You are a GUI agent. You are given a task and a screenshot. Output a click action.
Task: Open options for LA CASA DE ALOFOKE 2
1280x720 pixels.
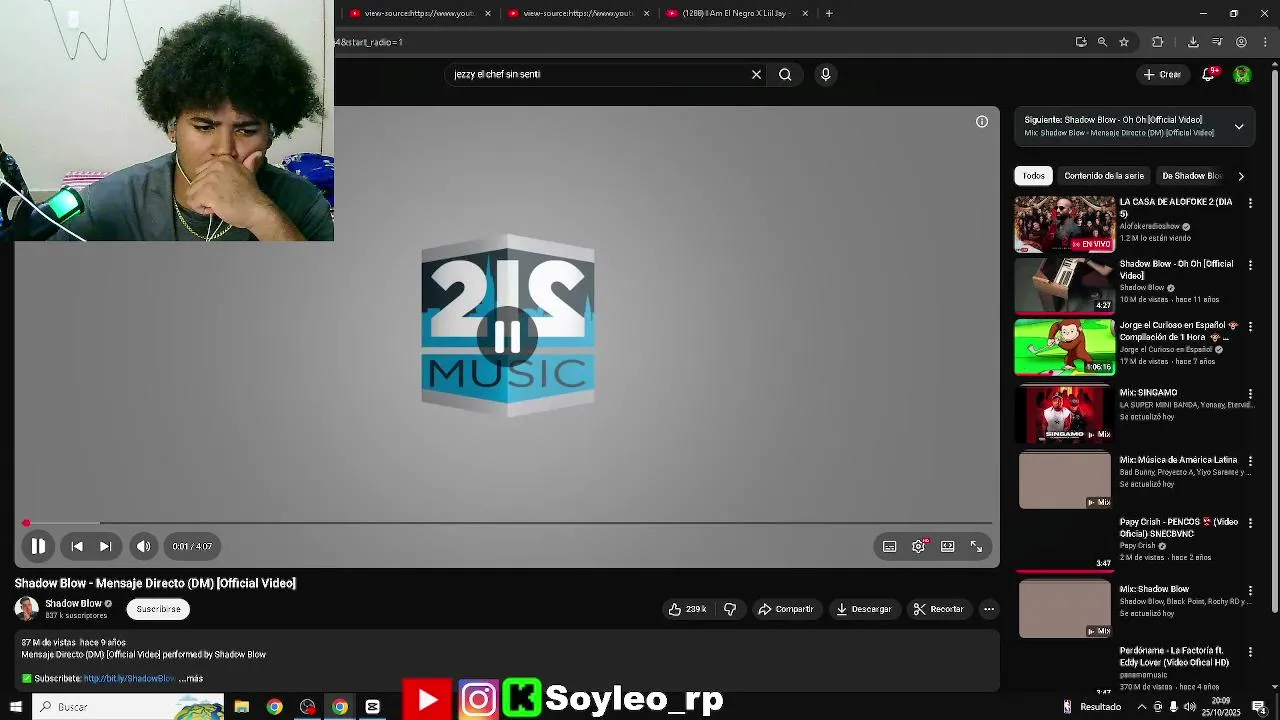[x=1250, y=203]
